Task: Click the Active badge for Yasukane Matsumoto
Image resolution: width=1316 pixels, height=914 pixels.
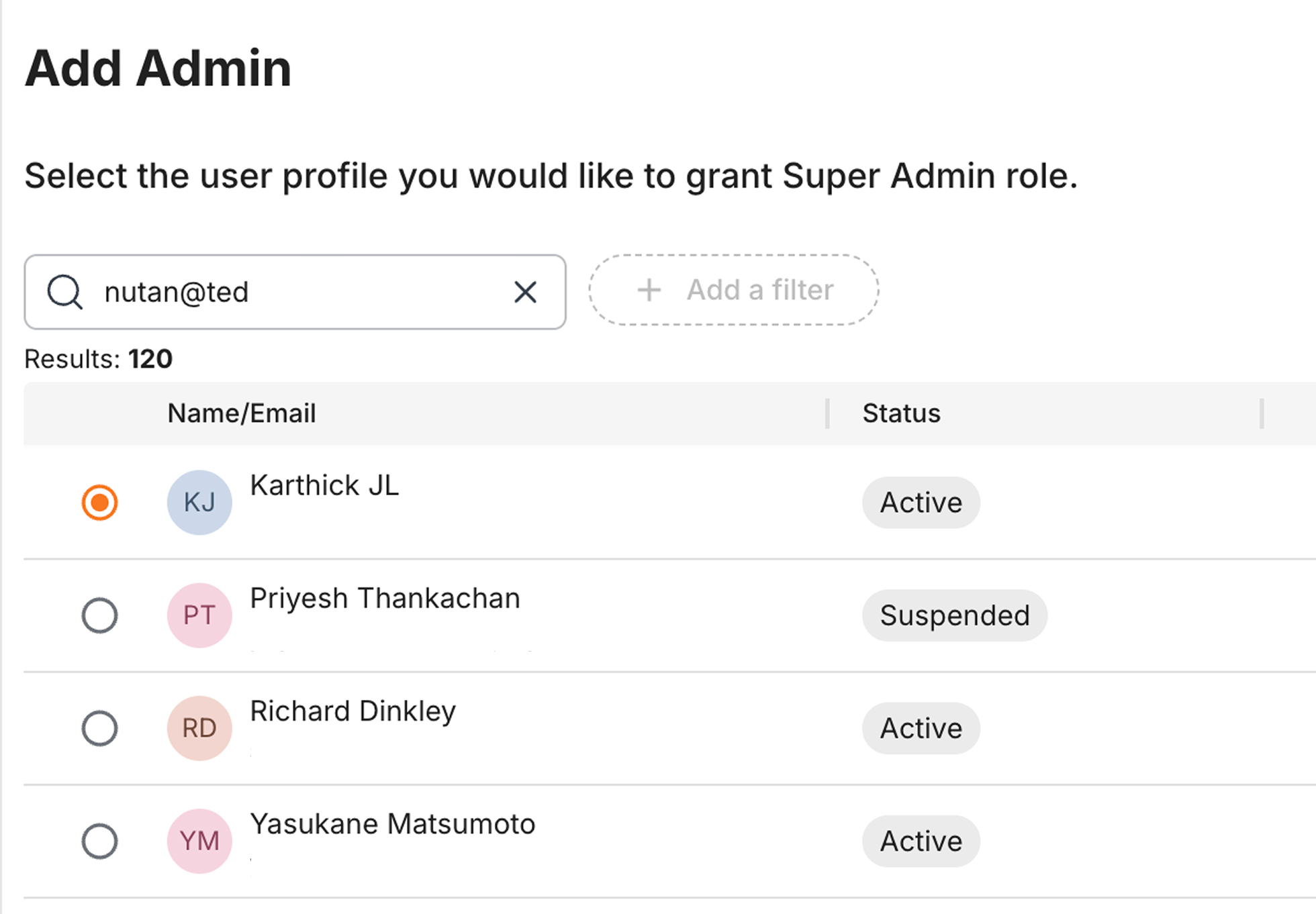Action: (x=921, y=841)
